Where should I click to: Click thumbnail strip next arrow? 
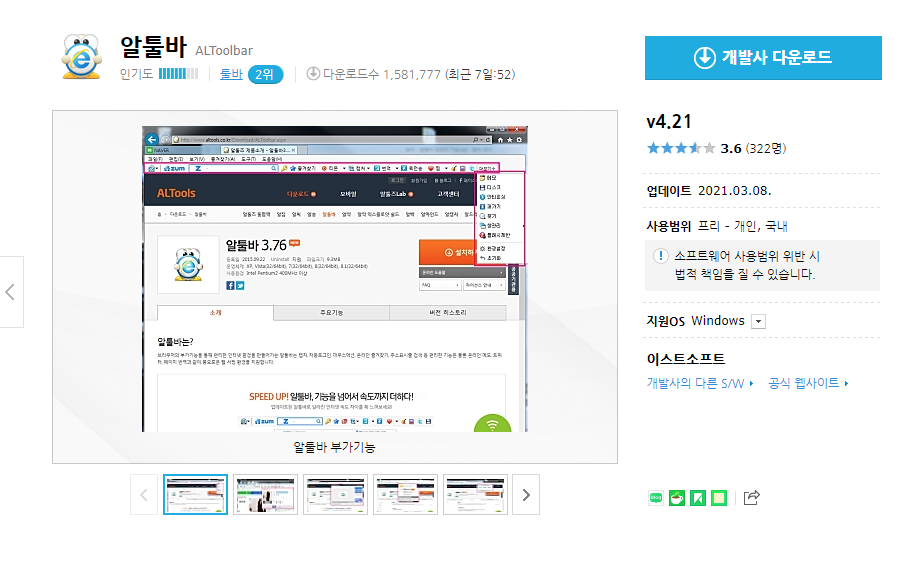tap(526, 495)
